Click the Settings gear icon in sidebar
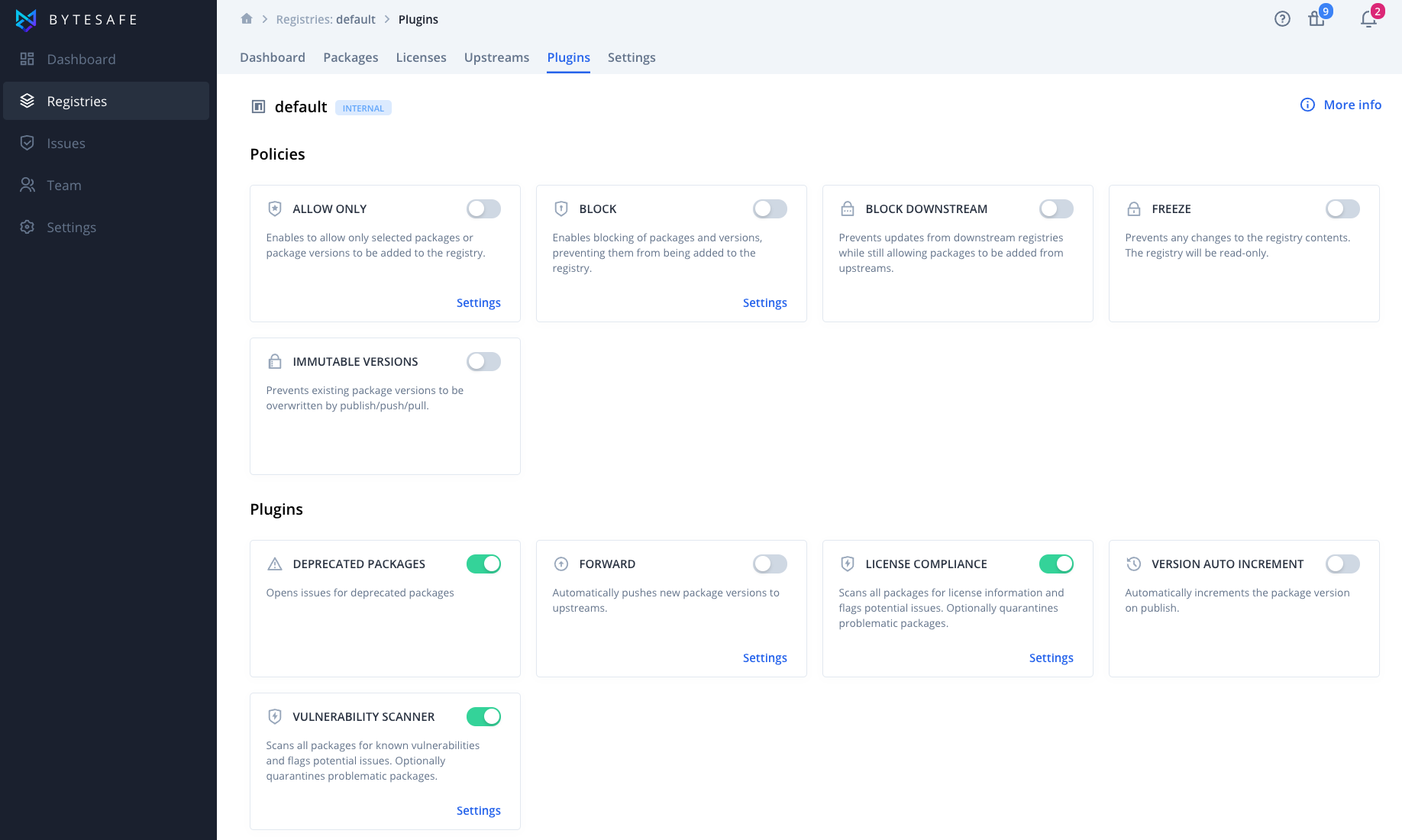The width and height of the screenshot is (1402, 840). click(27, 227)
